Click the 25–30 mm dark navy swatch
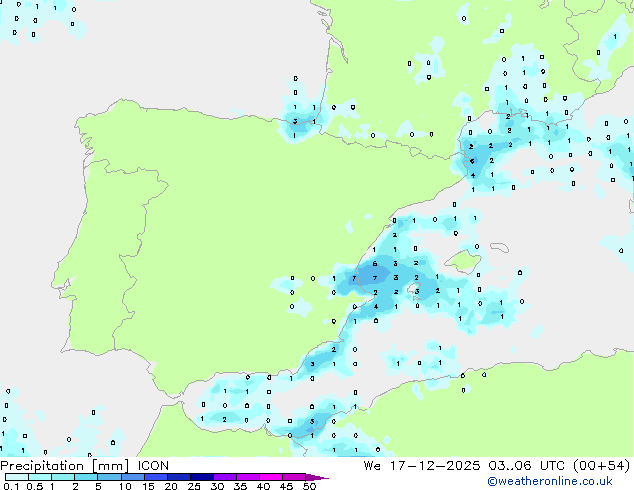Screen dimensions: 634x490 coord(202,477)
